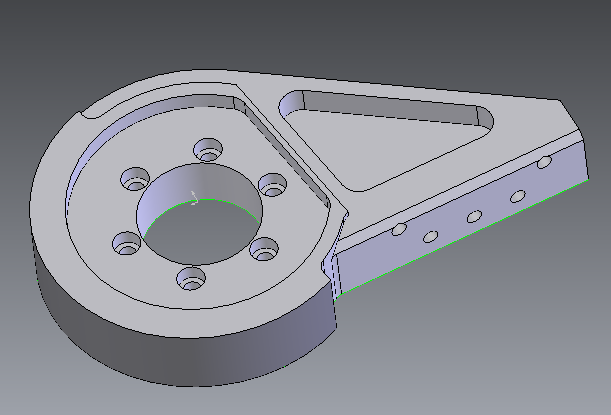Viewport: 611px width, 415px height.
Task: Pick the lower-left countersunk bolt hole
Action: [x=125, y=242]
